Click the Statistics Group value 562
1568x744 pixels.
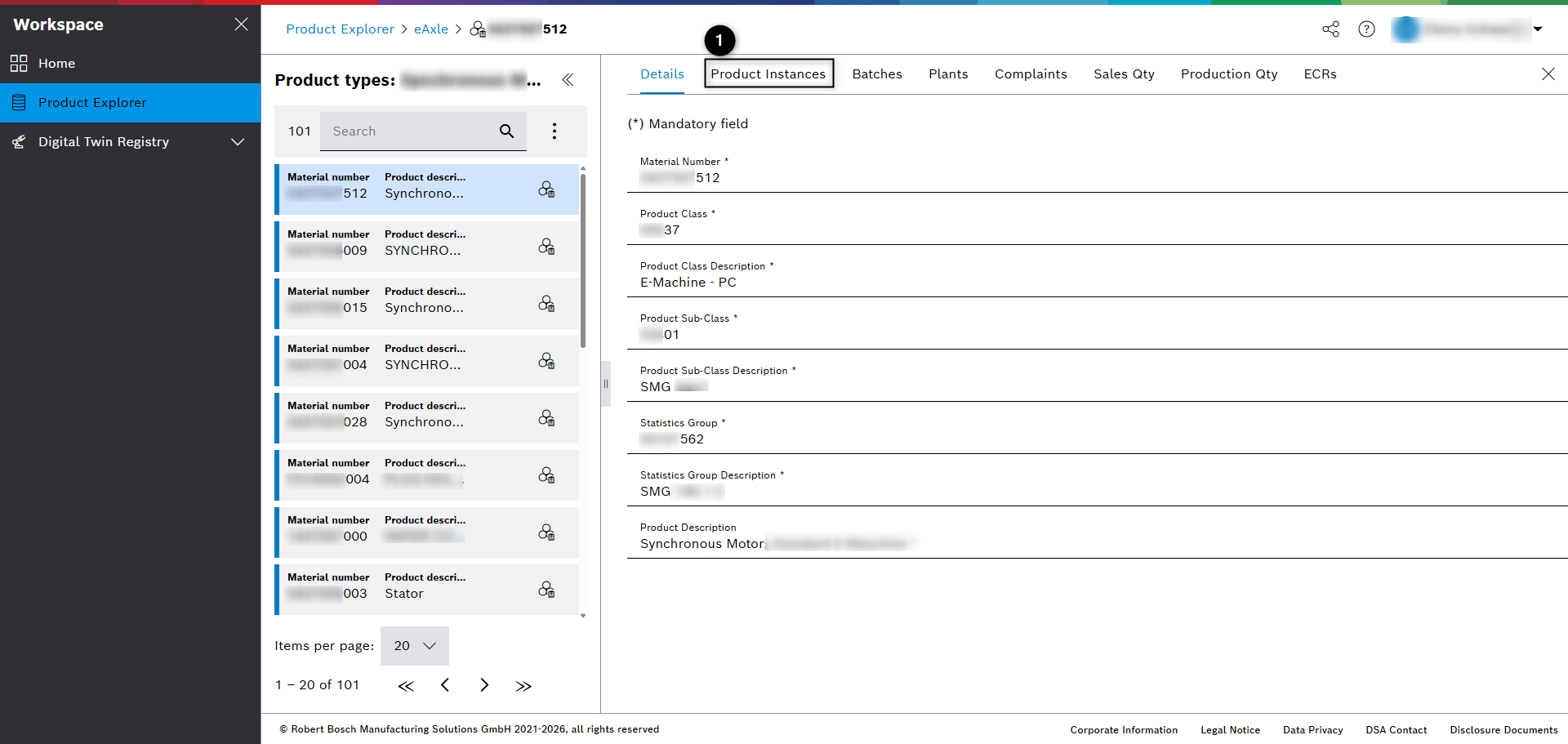coord(672,439)
